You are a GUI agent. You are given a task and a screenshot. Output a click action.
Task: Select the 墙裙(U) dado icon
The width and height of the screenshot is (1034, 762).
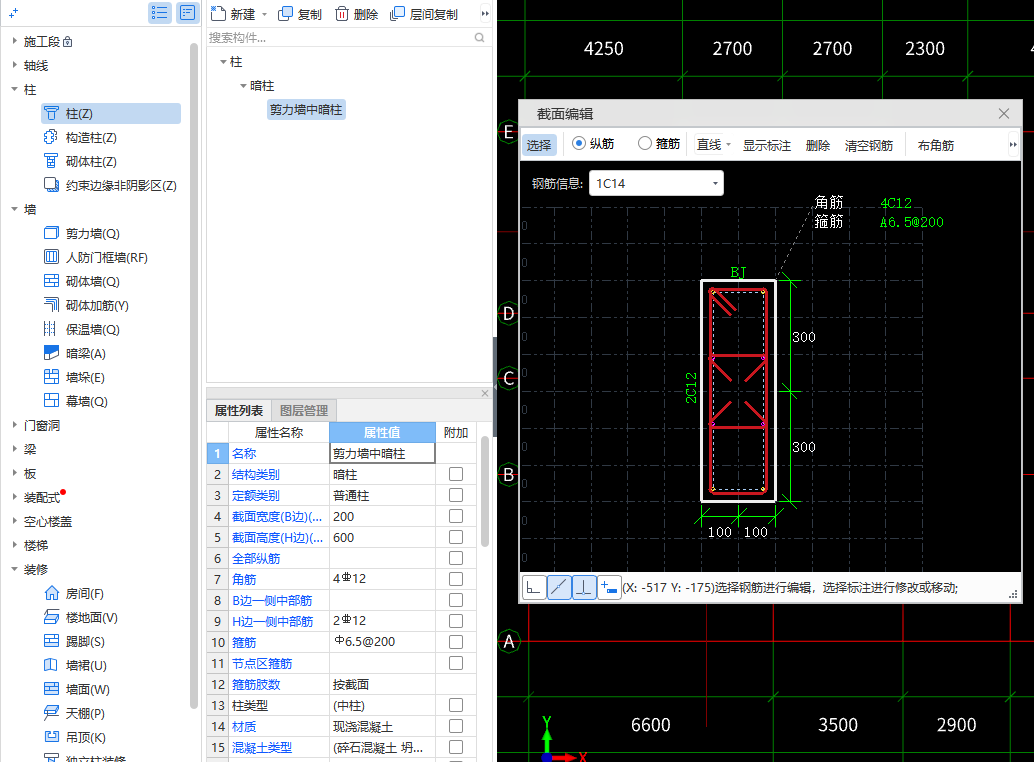[x=51, y=665]
